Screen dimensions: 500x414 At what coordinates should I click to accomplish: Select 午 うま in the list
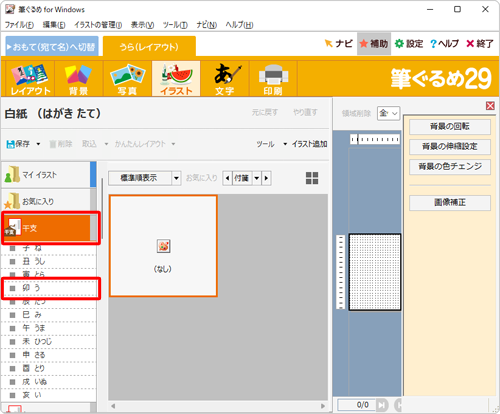pos(49,328)
